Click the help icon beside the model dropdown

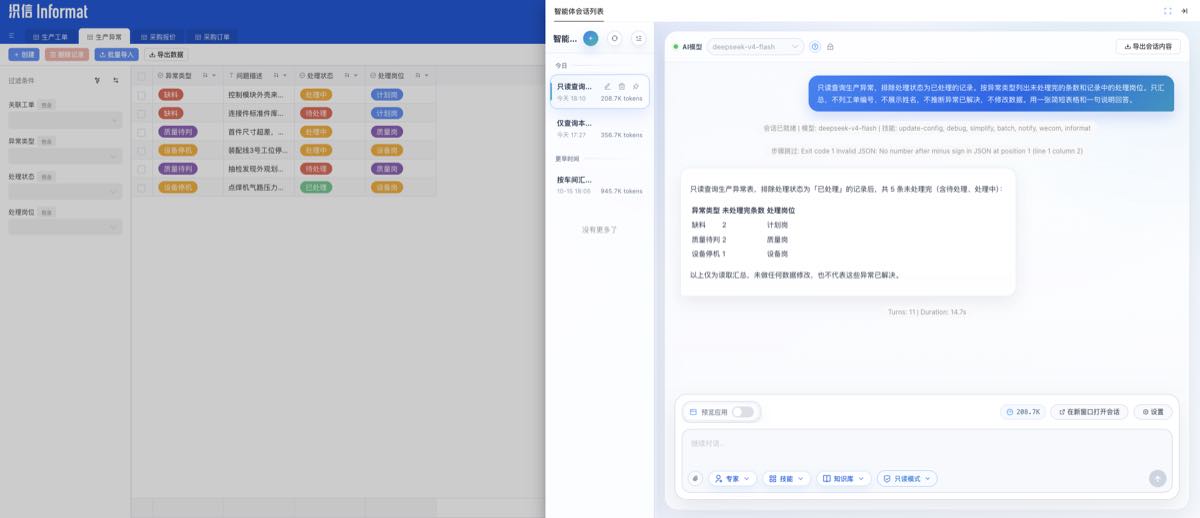tap(815, 46)
